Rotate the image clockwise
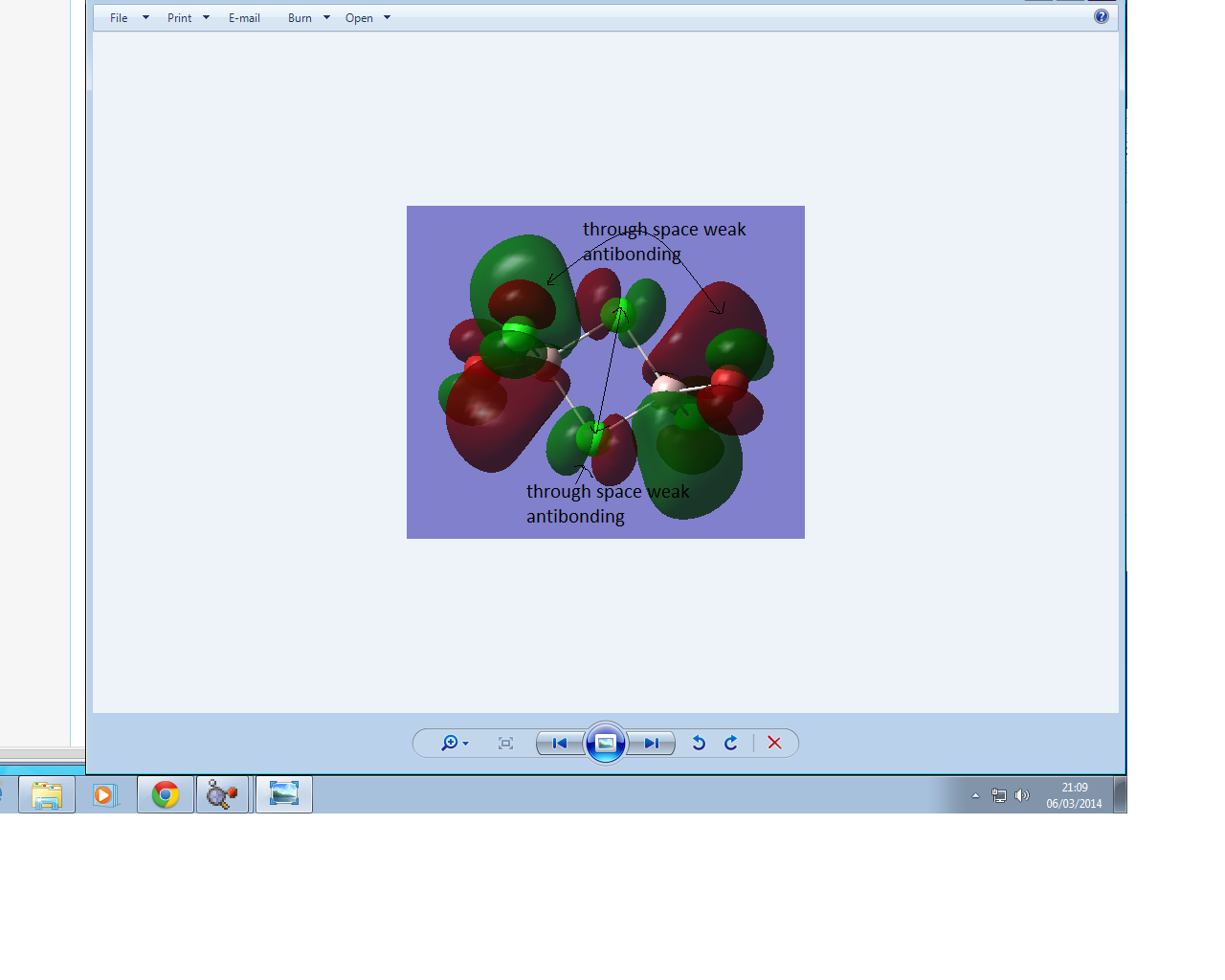The width and height of the screenshot is (1225, 980). [x=731, y=743]
